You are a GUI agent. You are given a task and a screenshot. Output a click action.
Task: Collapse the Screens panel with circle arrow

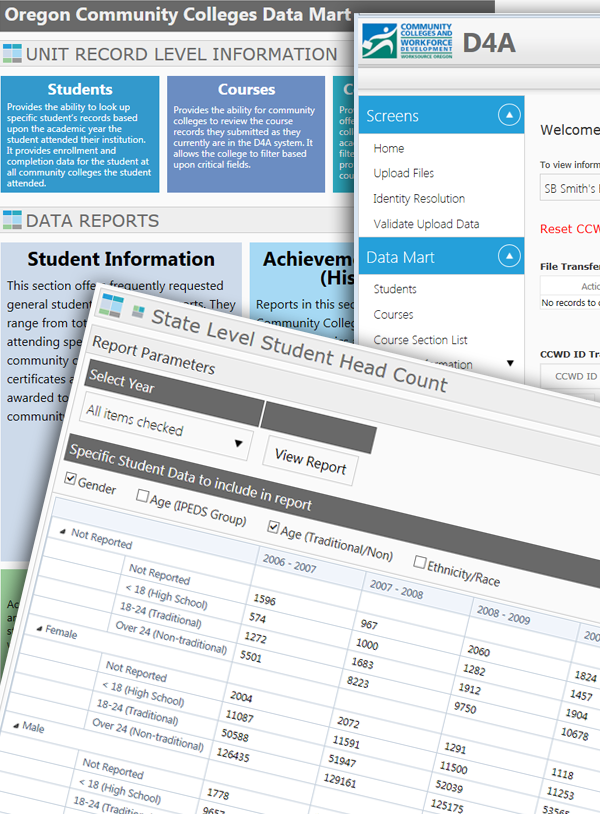[509, 115]
